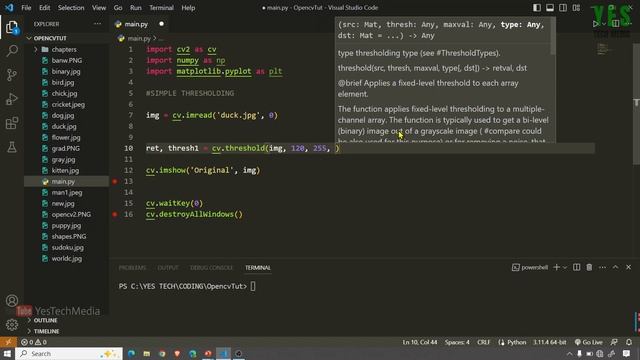
Task: Open the Extensions view
Action: 12,123
